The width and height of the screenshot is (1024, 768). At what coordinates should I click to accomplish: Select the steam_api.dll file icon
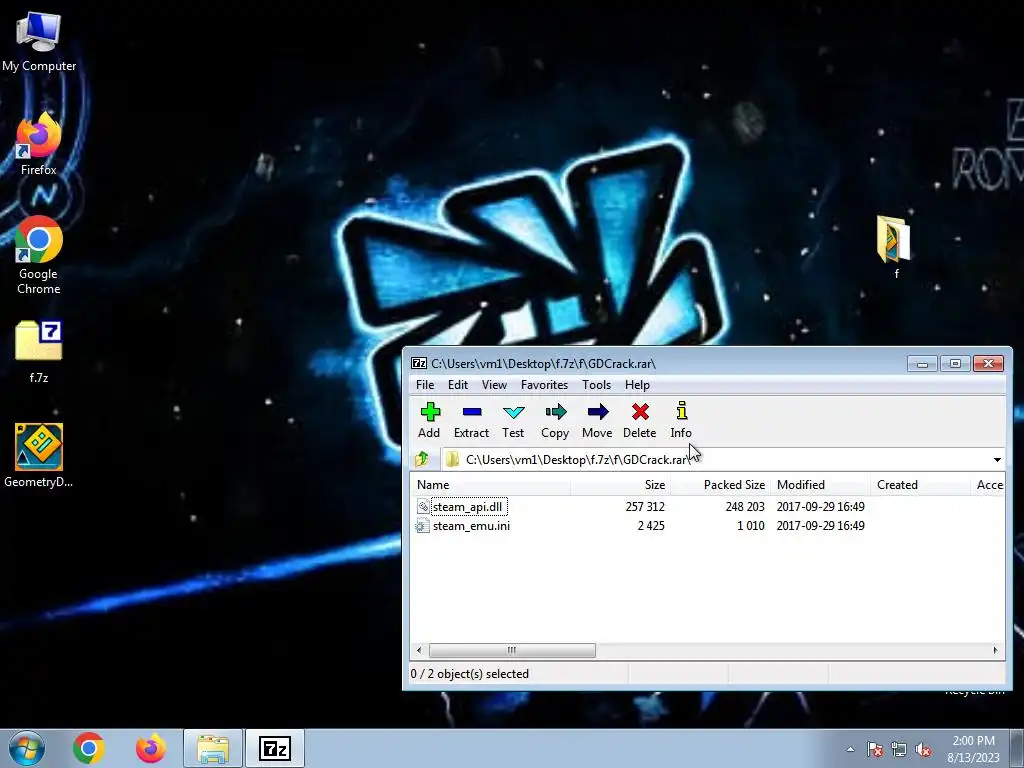[x=423, y=507]
